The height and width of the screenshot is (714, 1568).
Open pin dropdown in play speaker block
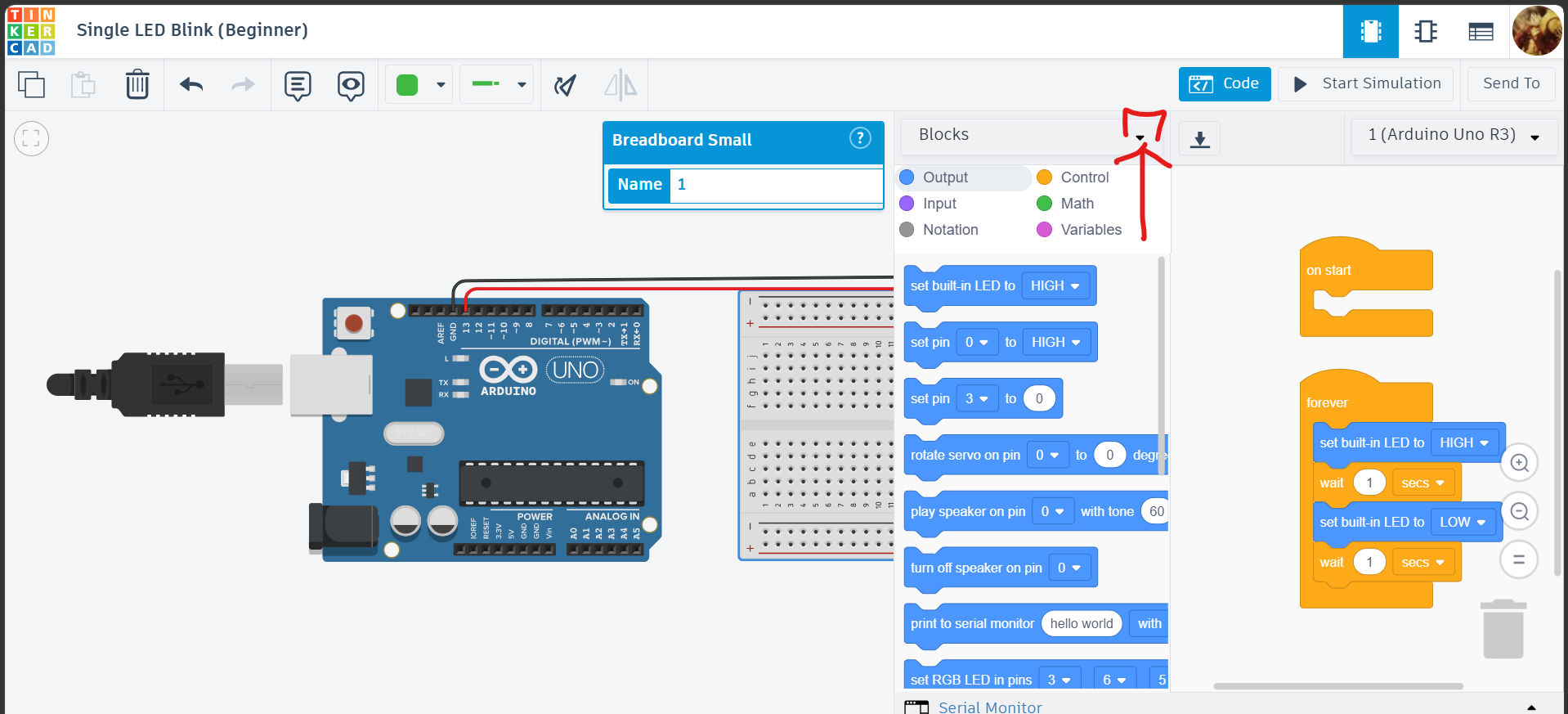1053,511
